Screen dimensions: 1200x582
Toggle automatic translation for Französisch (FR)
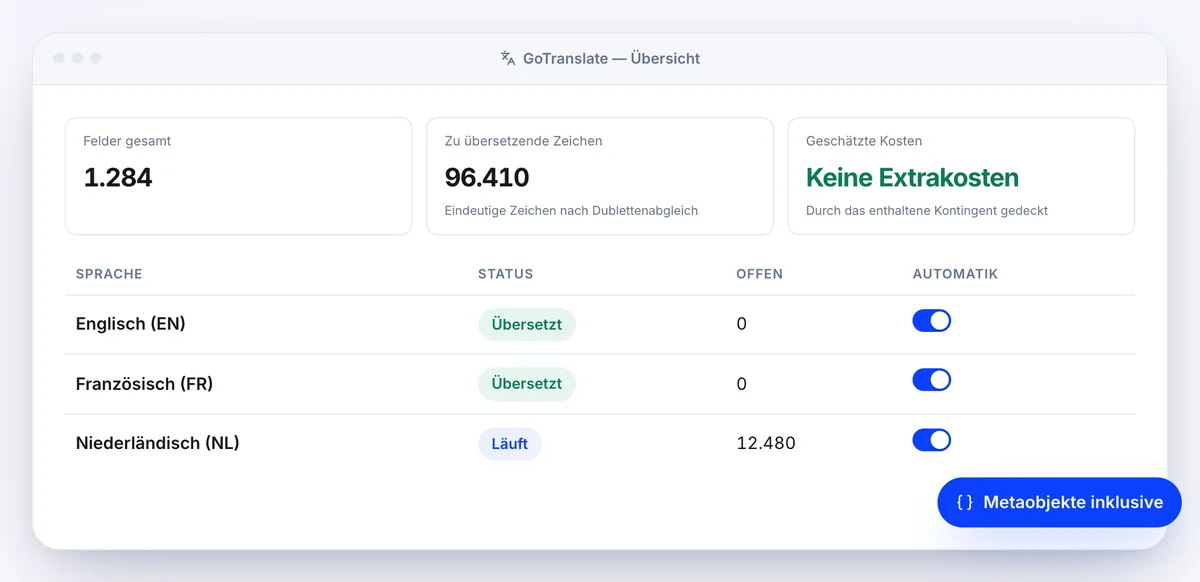pos(931,380)
